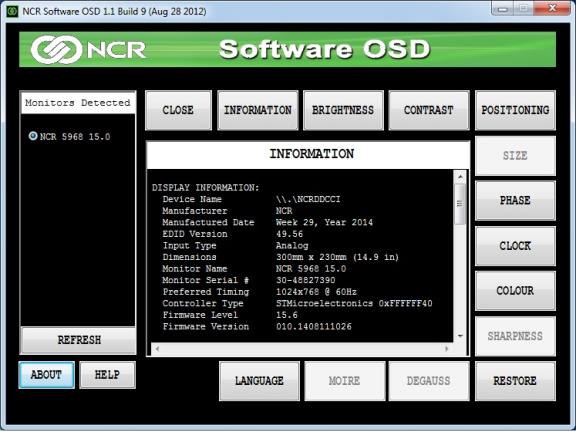The width and height of the screenshot is (576, 432).
Task: Select the NCR 5968 15.0 monitor radio button
Action: [x=33, y=136]
